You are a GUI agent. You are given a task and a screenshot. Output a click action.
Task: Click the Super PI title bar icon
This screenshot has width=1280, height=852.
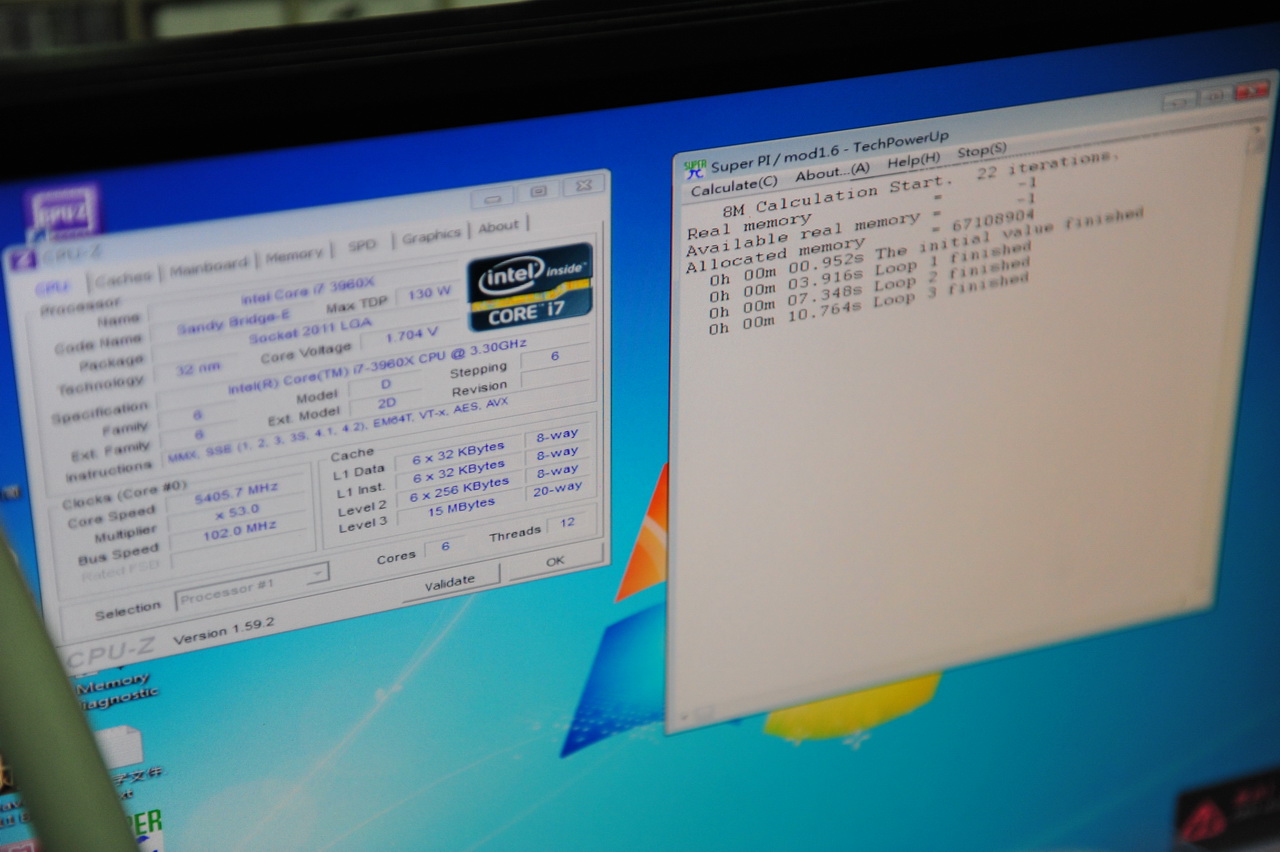(694, 169)
